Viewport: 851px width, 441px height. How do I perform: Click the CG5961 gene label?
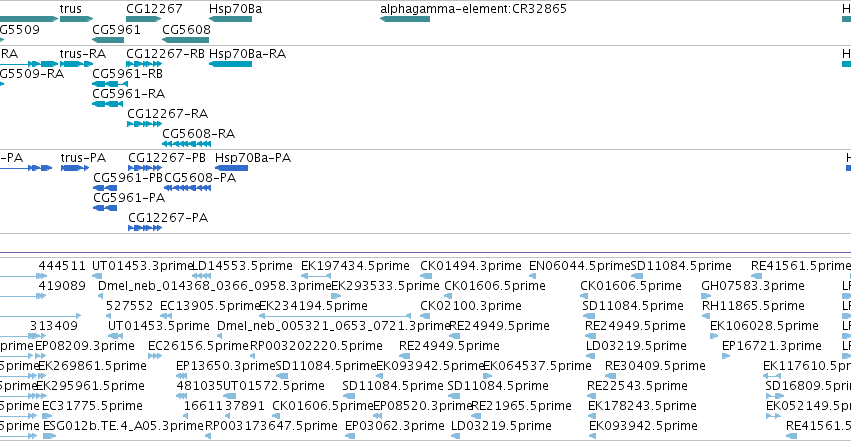click(116, 30)
